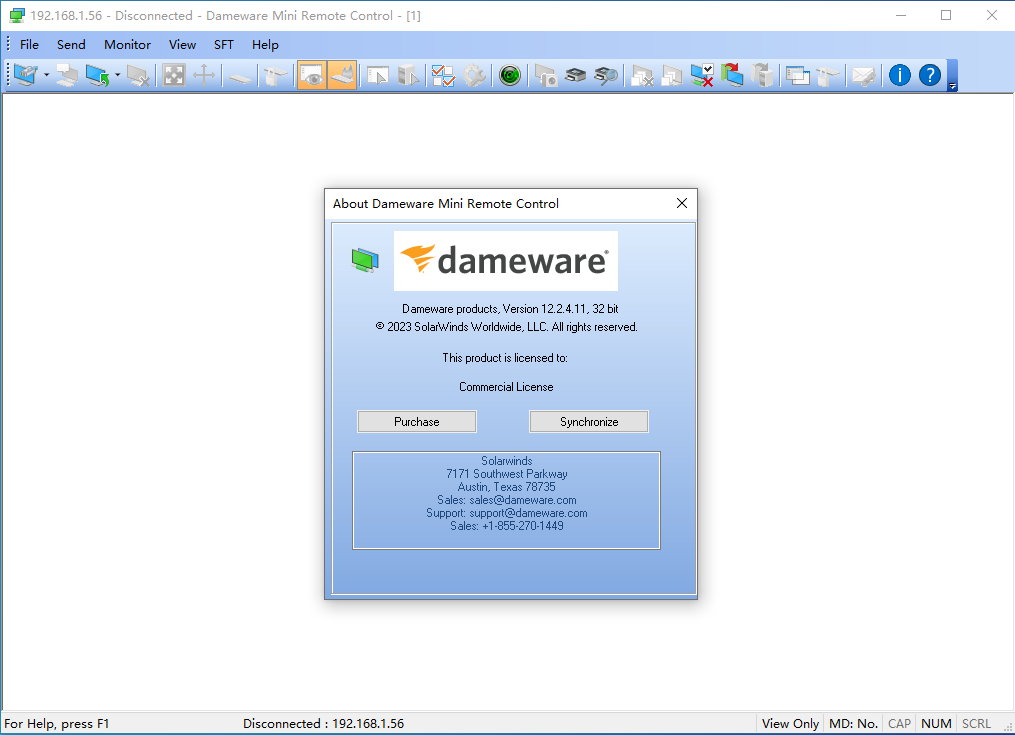The width and height of the screenshot is (1015, 735).
Task: Maximize the Dameware main window
Action: (946, 15)
